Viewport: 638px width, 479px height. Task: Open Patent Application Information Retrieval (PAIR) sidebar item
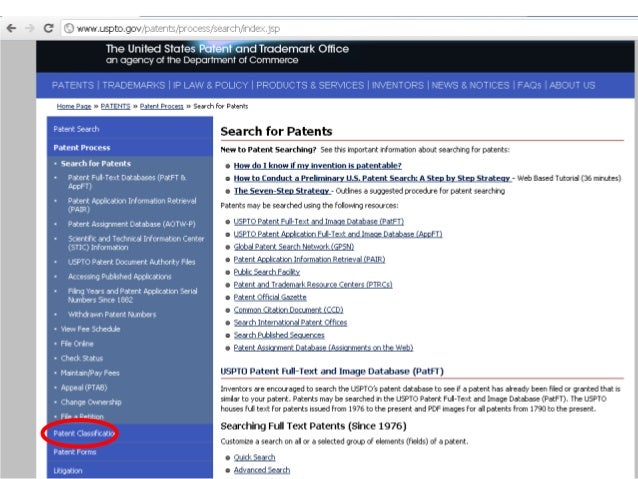coord(132,205)
